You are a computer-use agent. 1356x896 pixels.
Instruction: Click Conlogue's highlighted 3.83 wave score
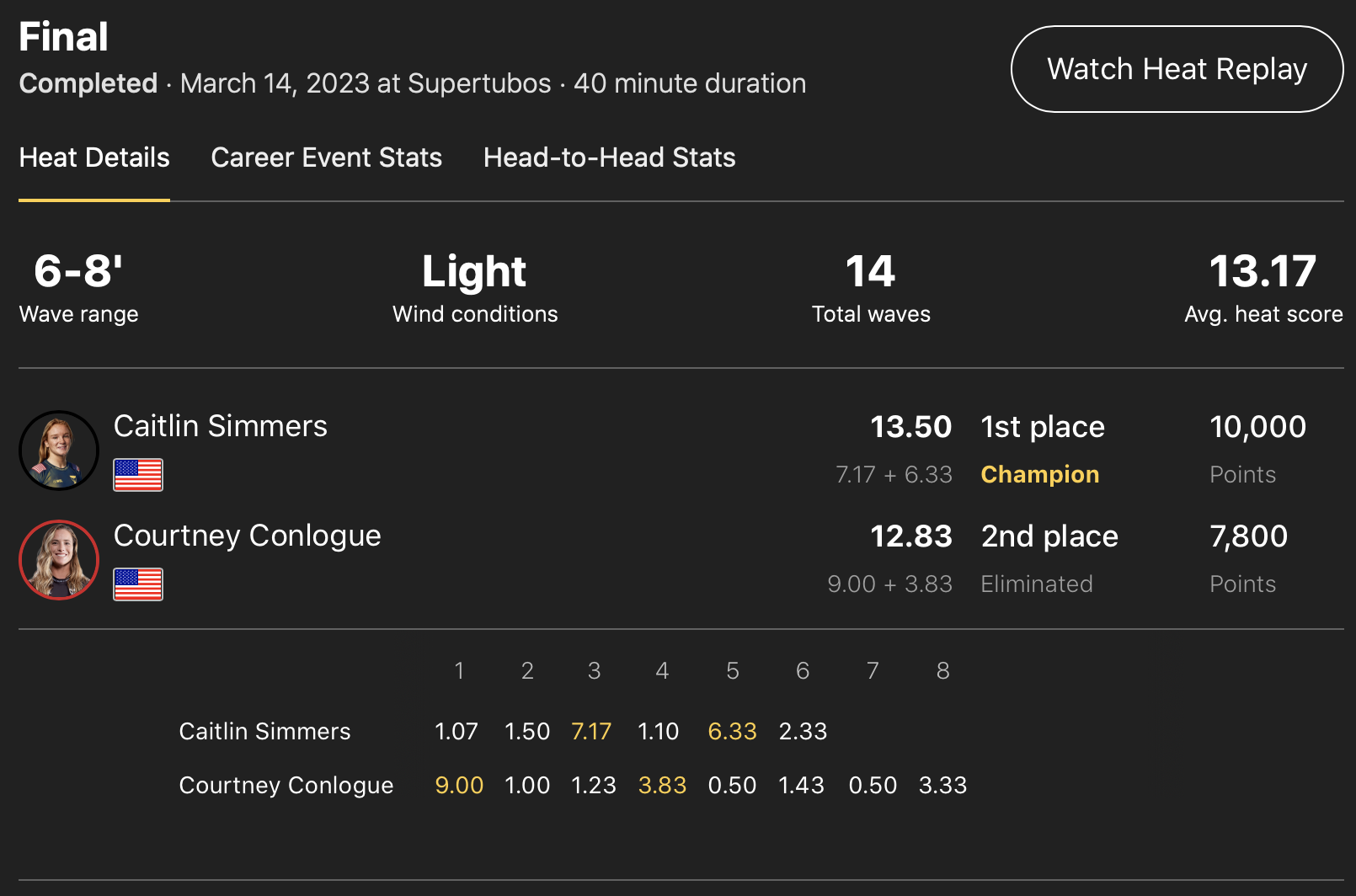[662, 785]
